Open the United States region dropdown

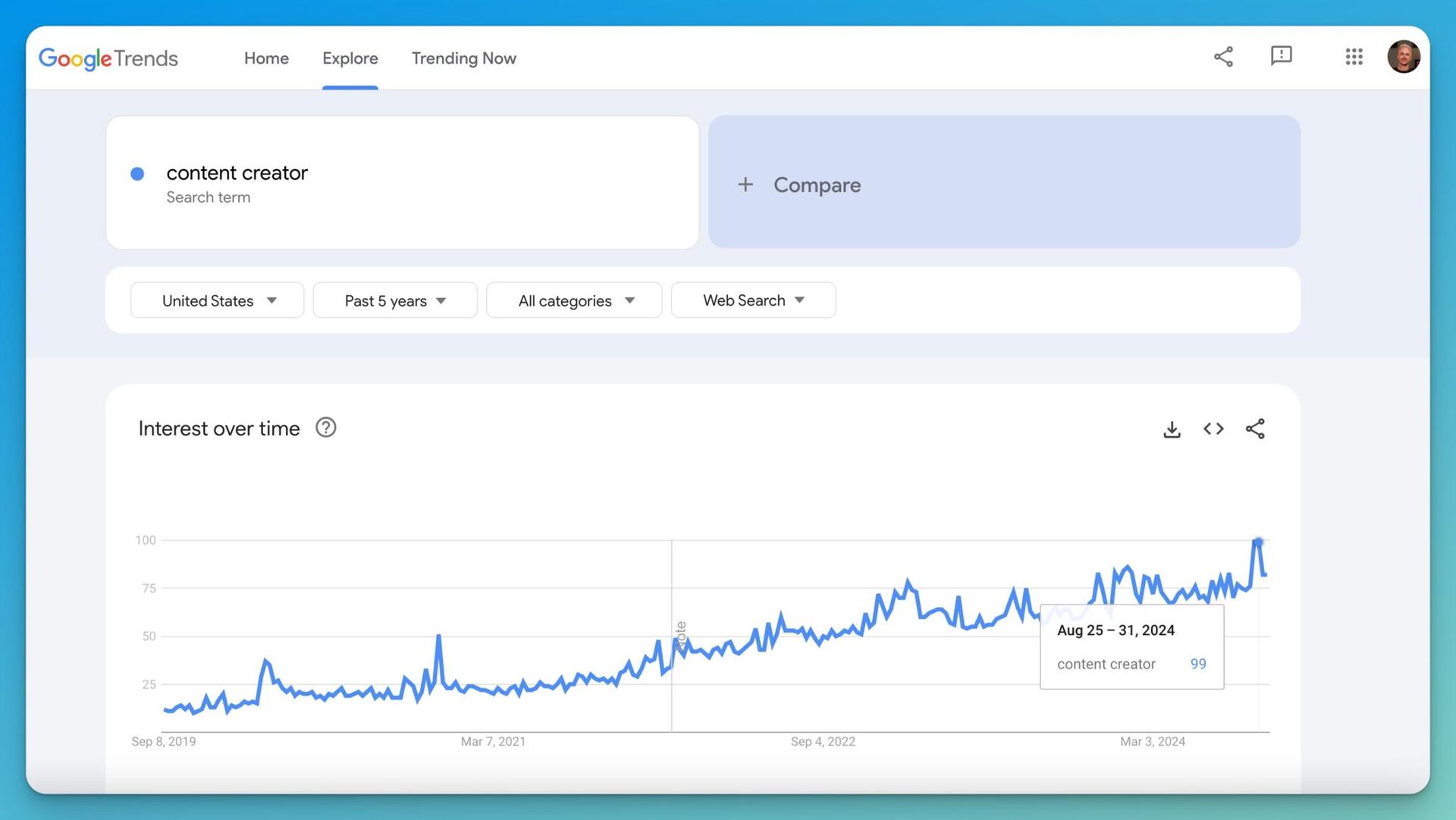pos(217,300)
